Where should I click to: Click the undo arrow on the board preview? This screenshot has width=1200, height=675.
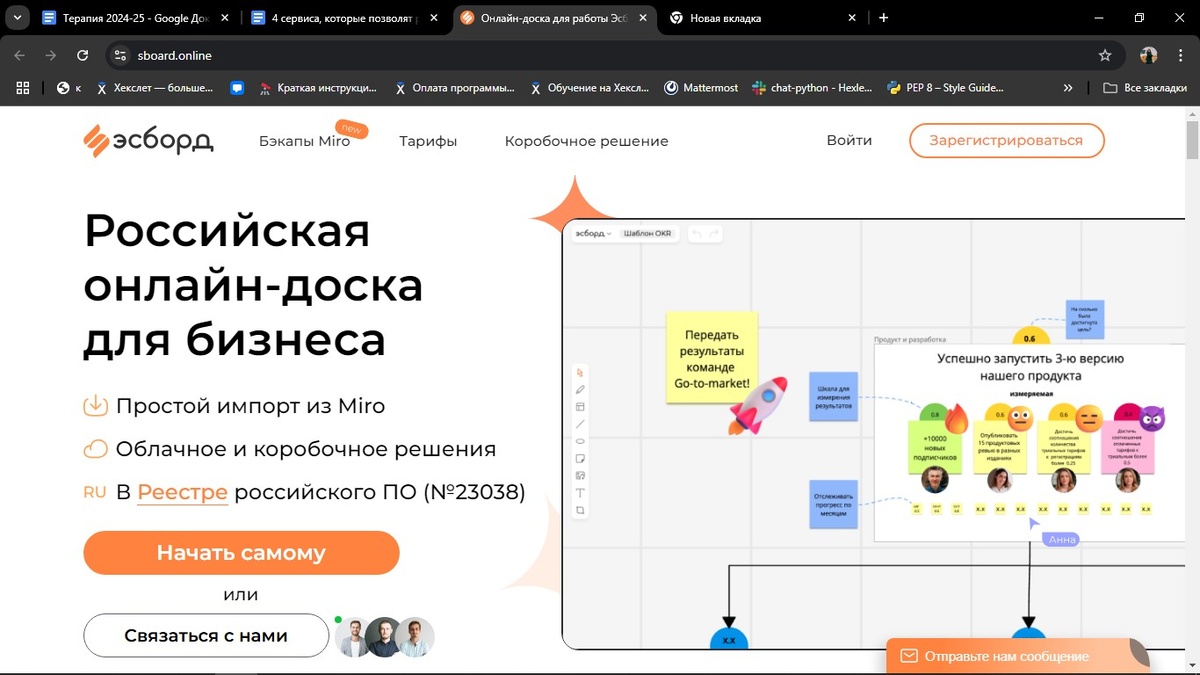coord(697,233)
